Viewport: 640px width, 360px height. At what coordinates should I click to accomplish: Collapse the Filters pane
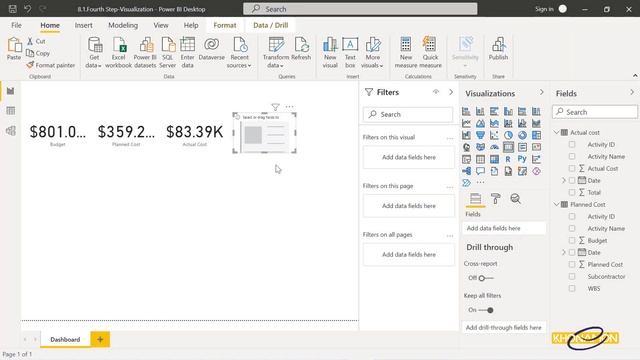(x=451, y=92)
